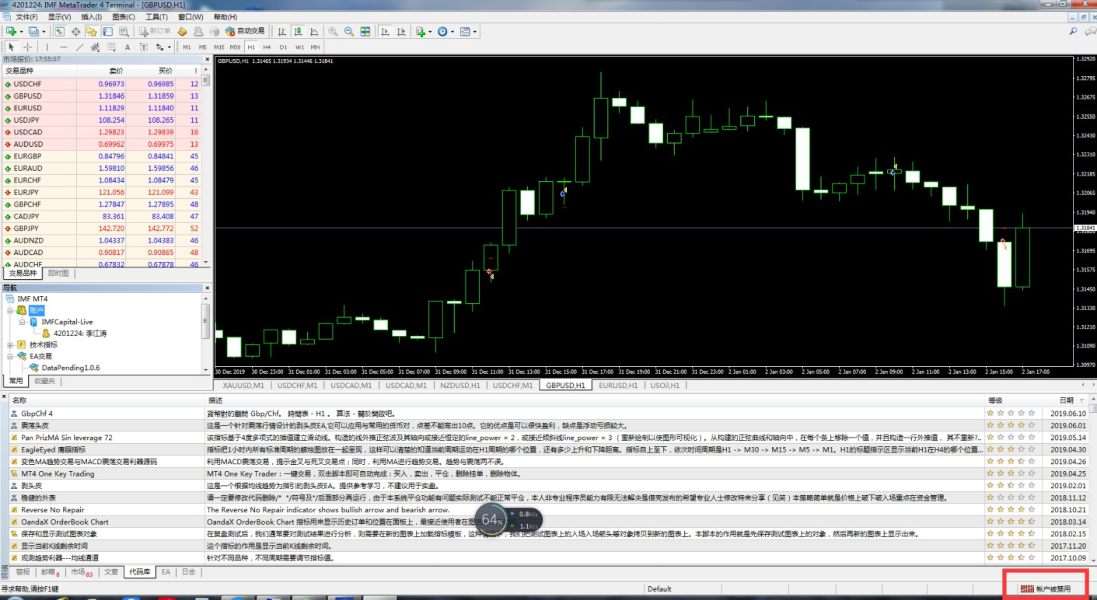Click the zoom out magnifier icon
Screen dimensions: 1097x600
click(348, 31)
